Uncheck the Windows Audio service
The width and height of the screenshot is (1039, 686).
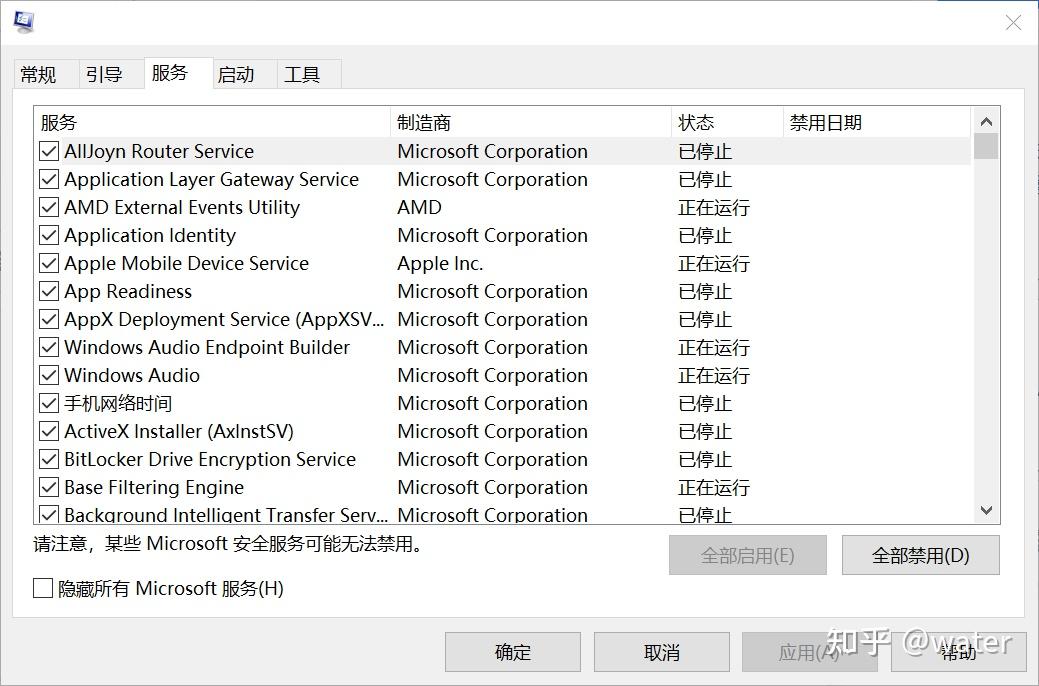pos(47,375)
